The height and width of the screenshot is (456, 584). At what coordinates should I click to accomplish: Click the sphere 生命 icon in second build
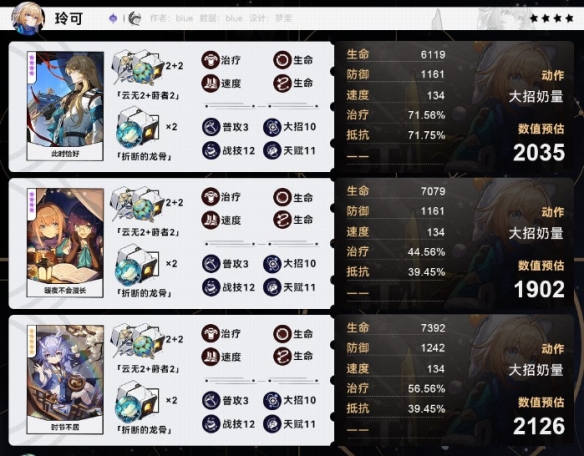tap(282, 197)
